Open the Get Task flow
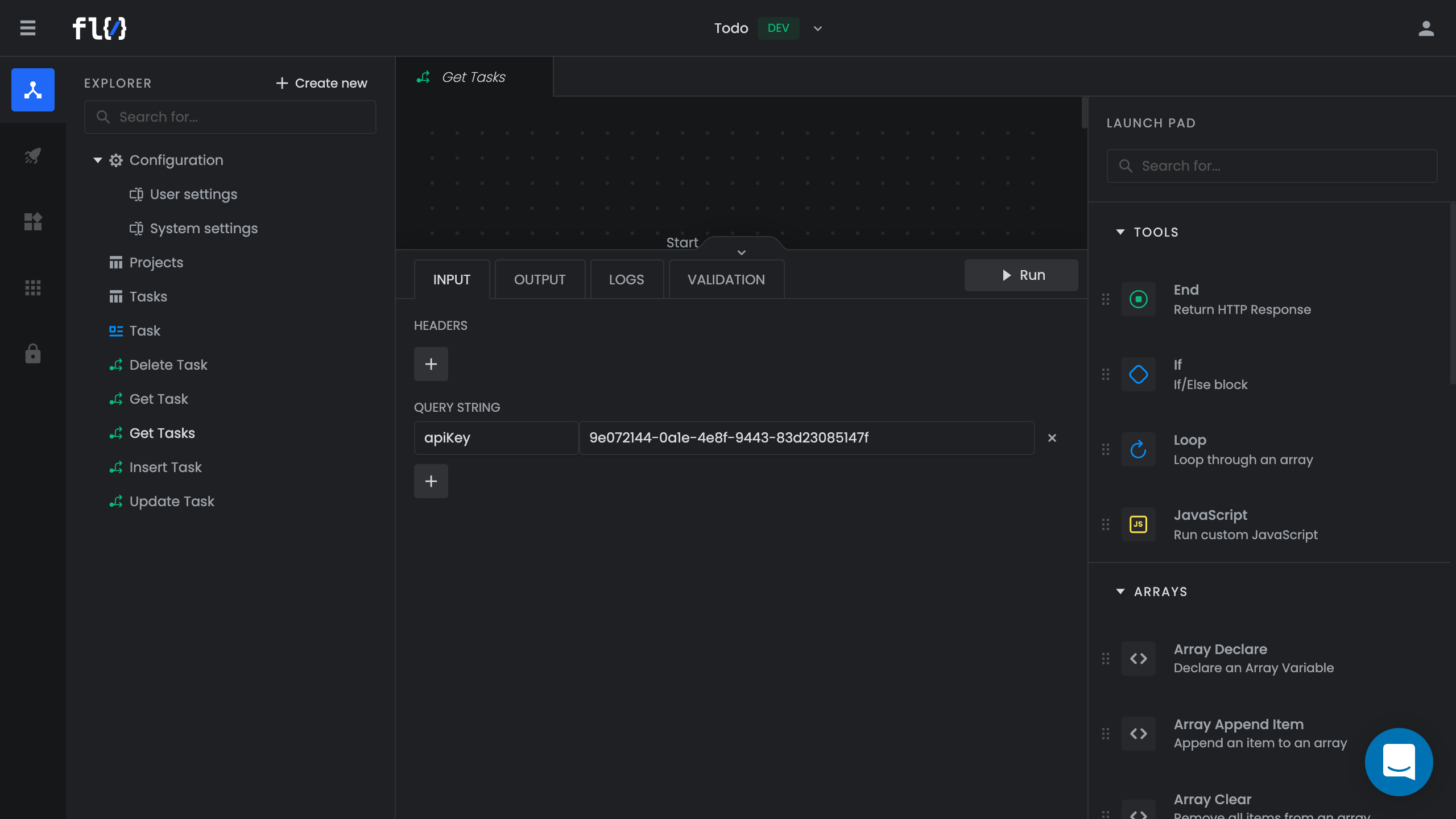This screenshot has width=1456, height=819. 159,399
